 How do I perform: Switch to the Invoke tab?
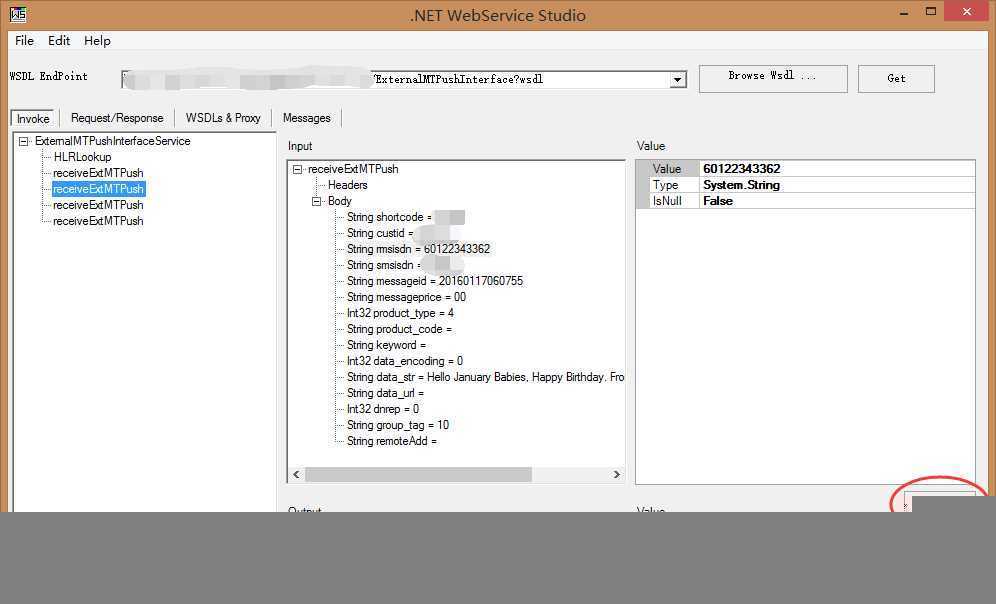point(33,119)
